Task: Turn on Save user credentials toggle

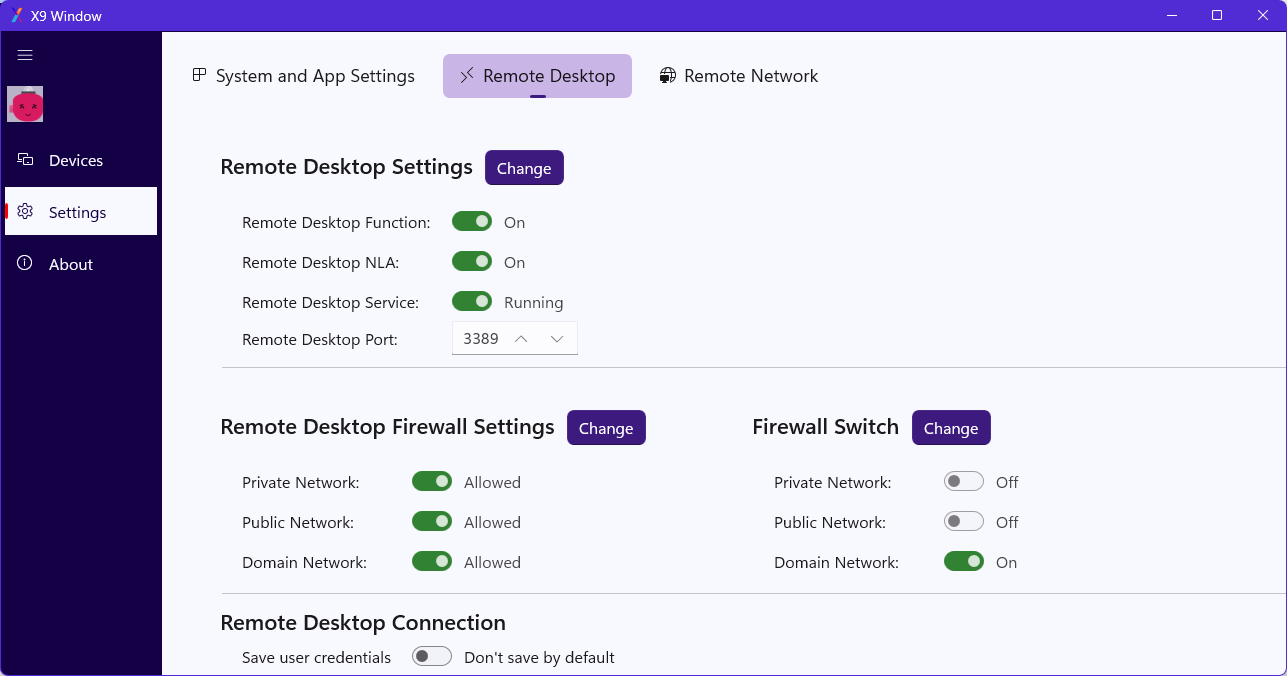Action: [432, 657]
